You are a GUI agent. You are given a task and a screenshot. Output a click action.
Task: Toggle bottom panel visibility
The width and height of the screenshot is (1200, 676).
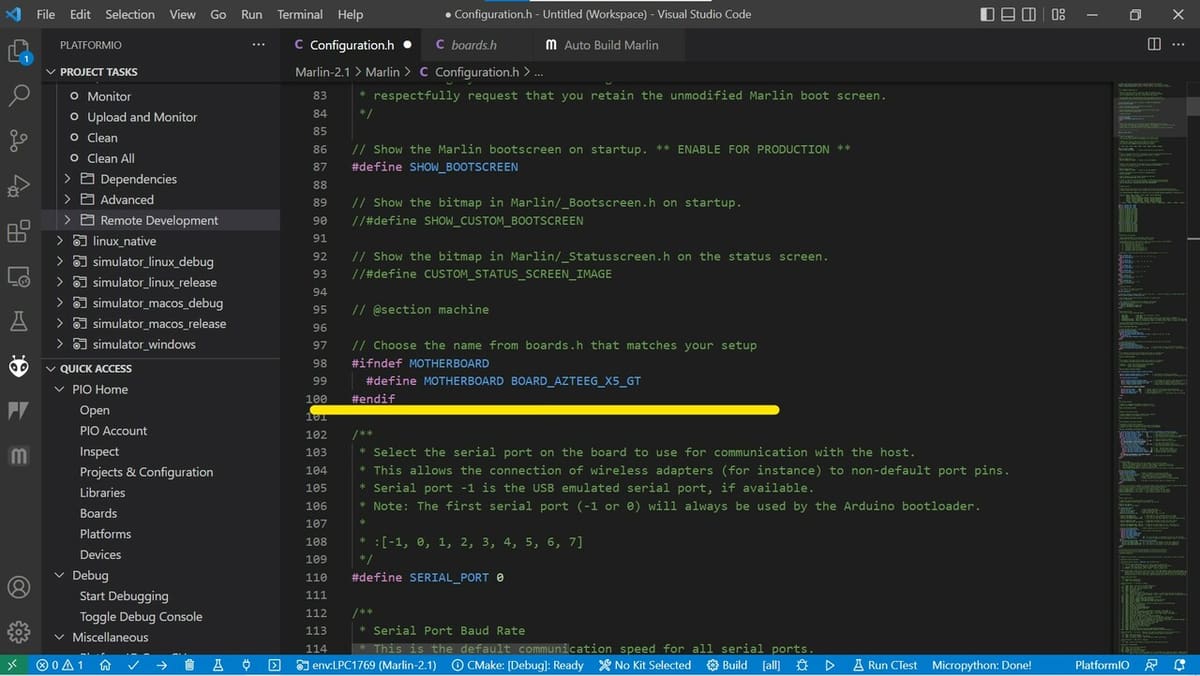[x=1010, y=15]
